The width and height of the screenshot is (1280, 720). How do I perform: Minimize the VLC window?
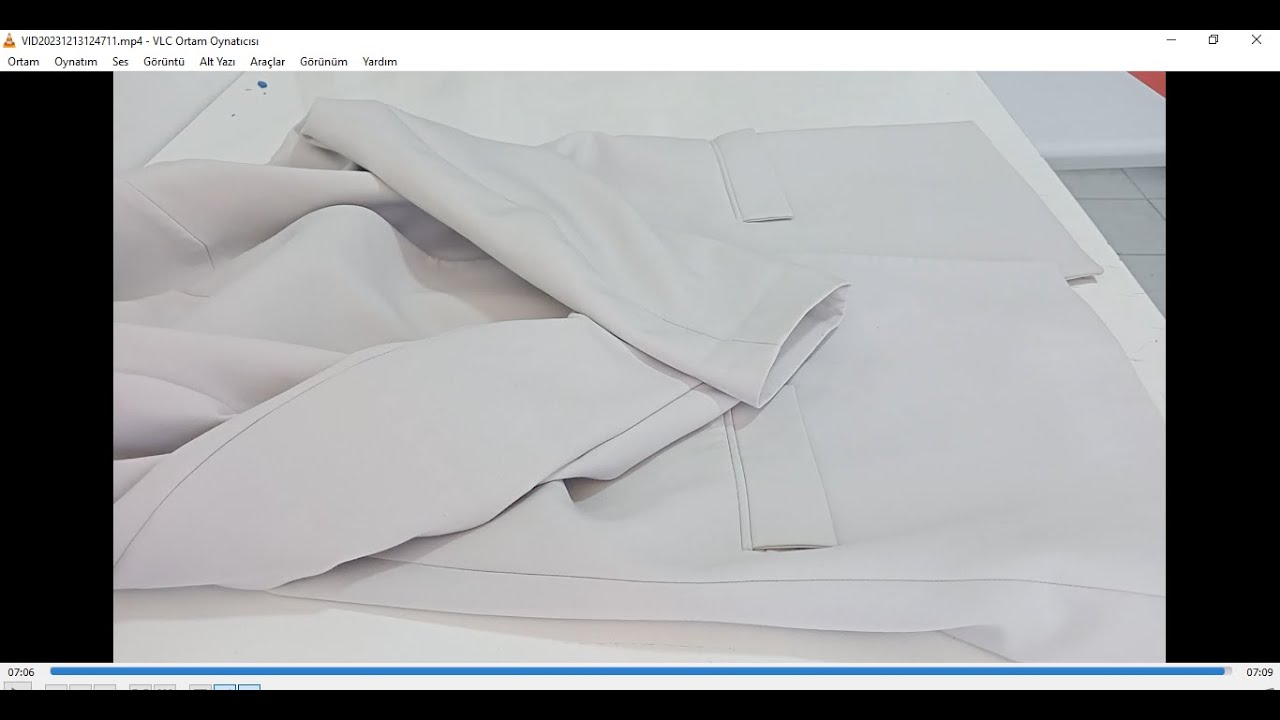pos(1171,40)
